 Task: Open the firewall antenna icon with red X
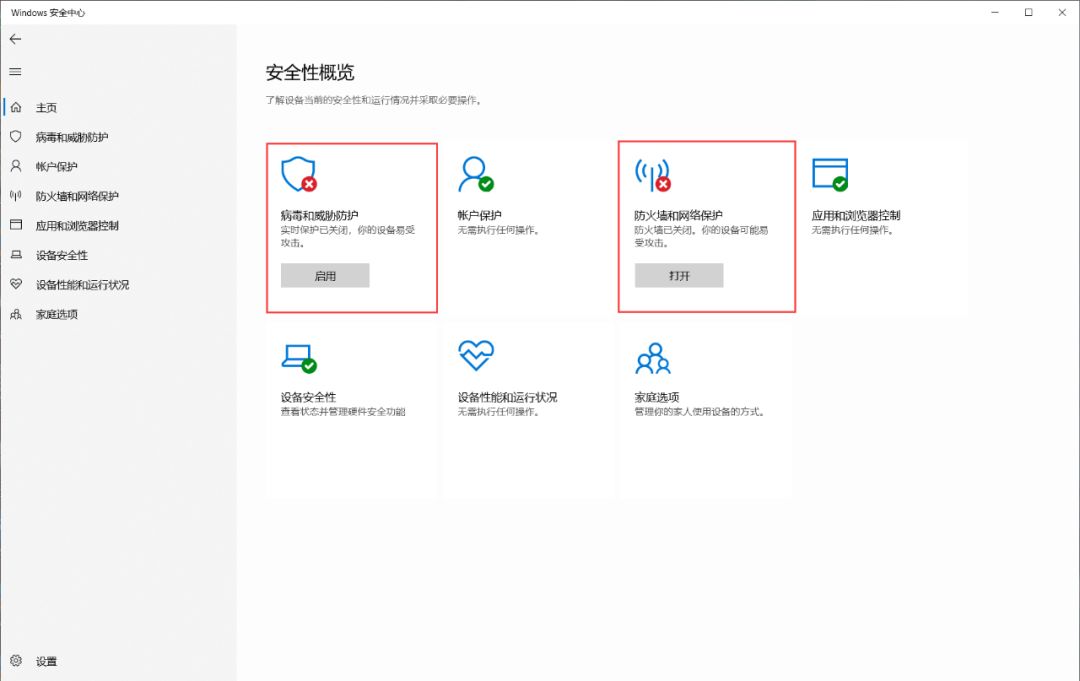[x=652, y=174]
